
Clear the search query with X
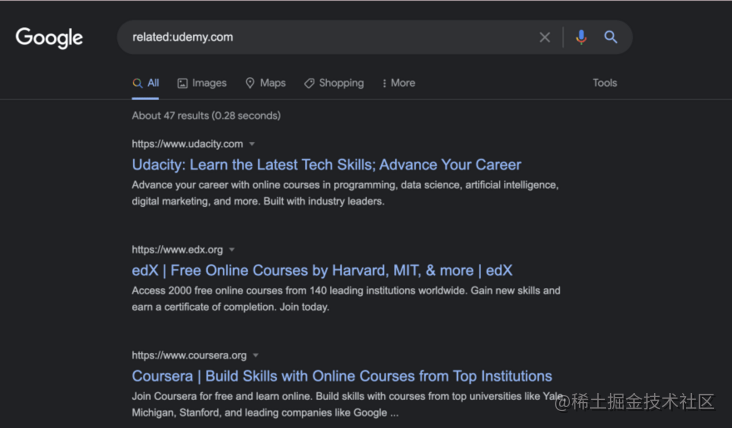[544, 37]
